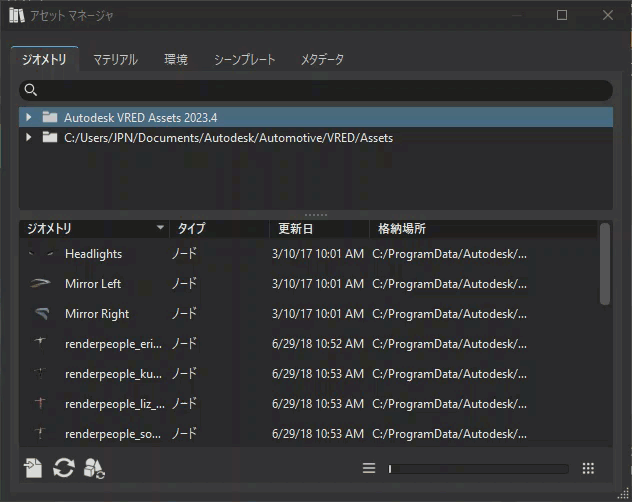Viewport: 632px width, 502px height.
Task: Click renderpeople_eri date 6/29/18 10:52 AM
Action: pyautogui.click(x=318, y=344)
